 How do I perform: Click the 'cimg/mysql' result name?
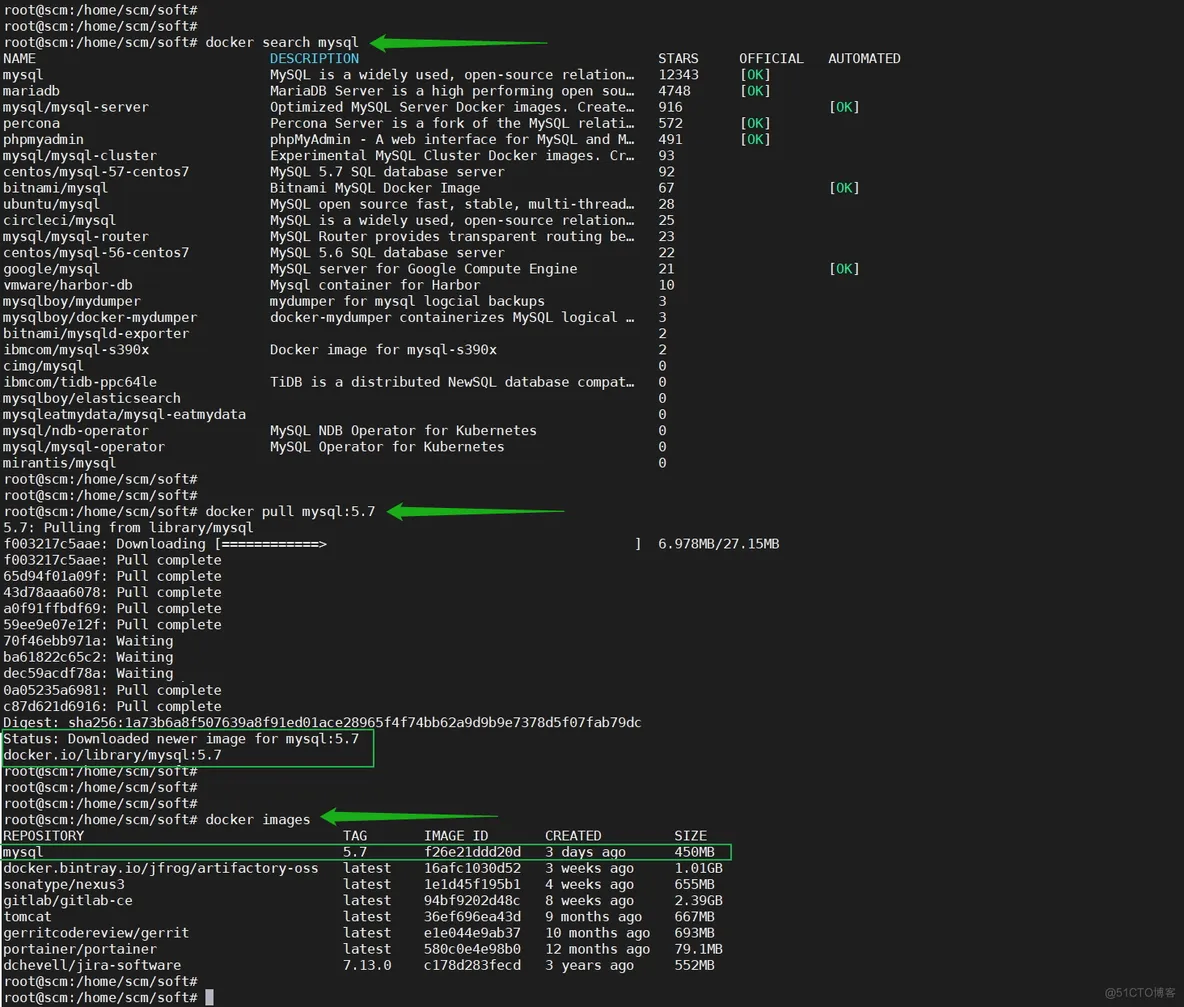pos(43,366)
